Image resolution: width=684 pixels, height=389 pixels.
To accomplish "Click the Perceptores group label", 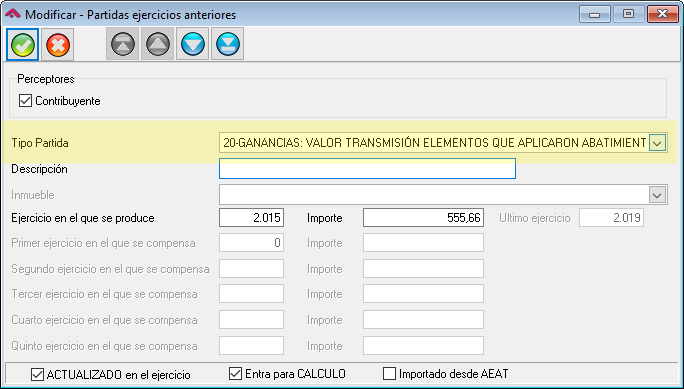I will coord(46,79).
